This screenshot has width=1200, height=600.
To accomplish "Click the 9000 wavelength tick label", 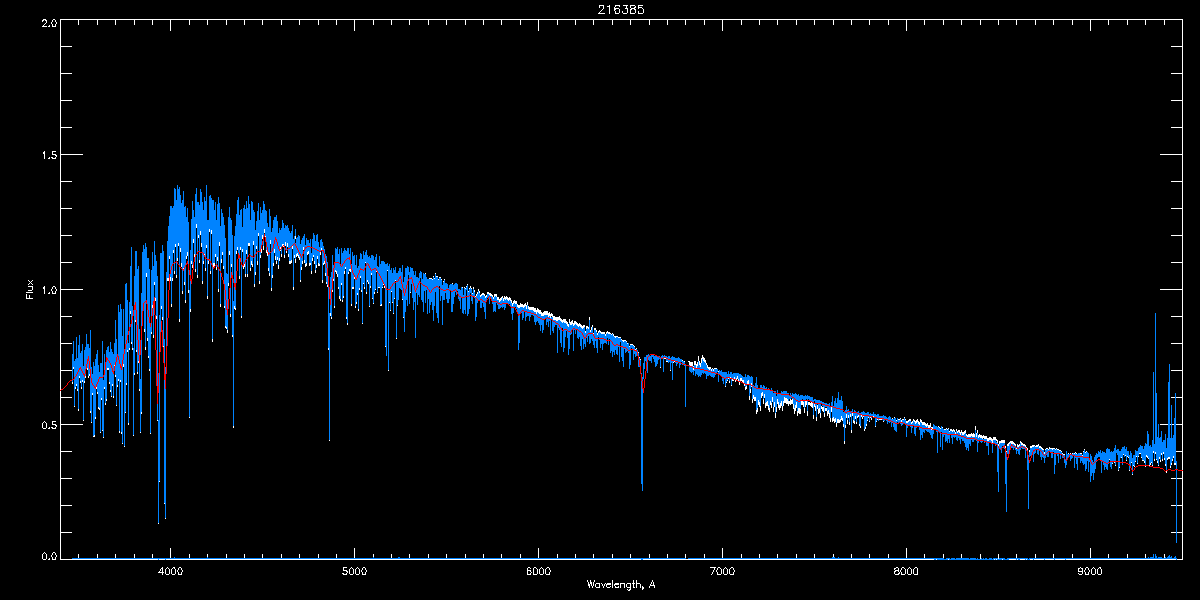I will [x=1090, y=572].
